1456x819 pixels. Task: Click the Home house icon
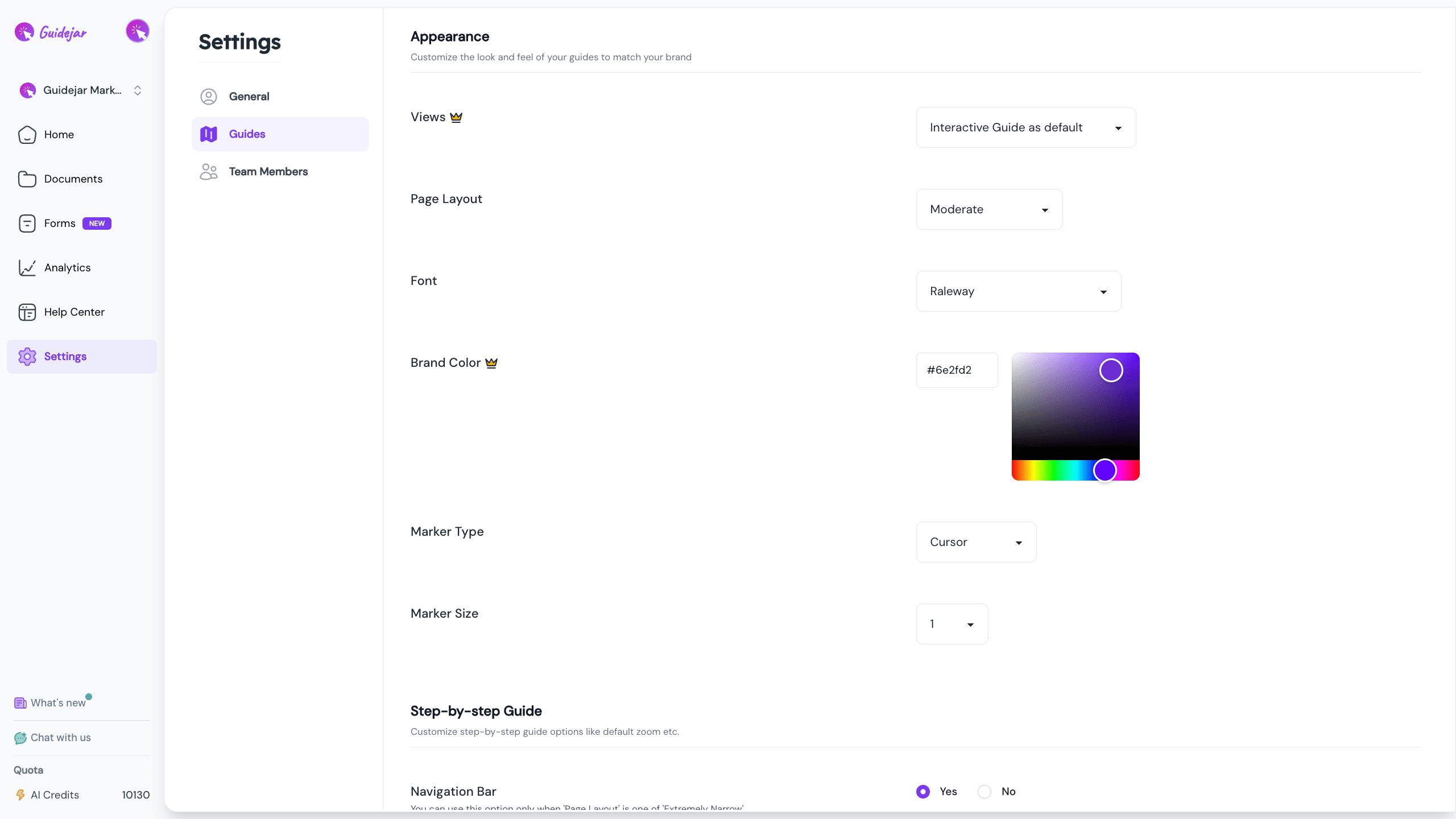tap(27, 135)
